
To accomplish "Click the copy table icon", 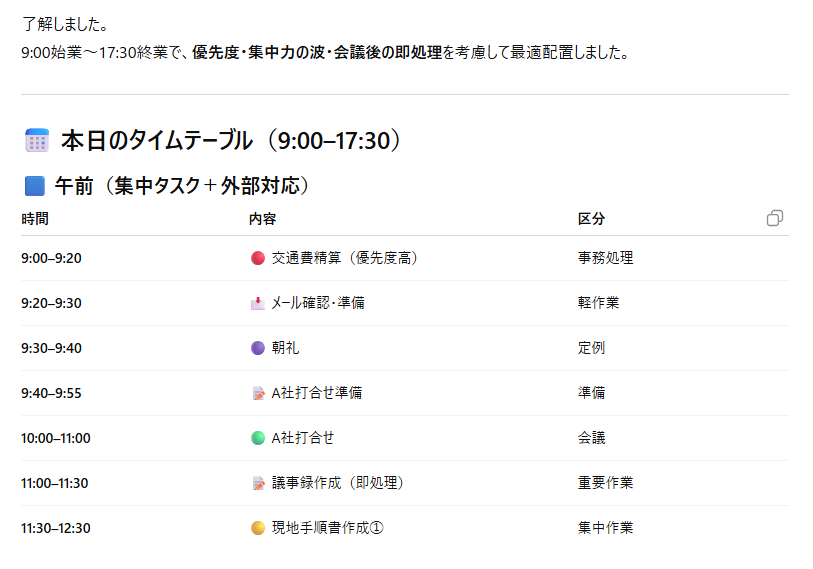I will [774, 218].
